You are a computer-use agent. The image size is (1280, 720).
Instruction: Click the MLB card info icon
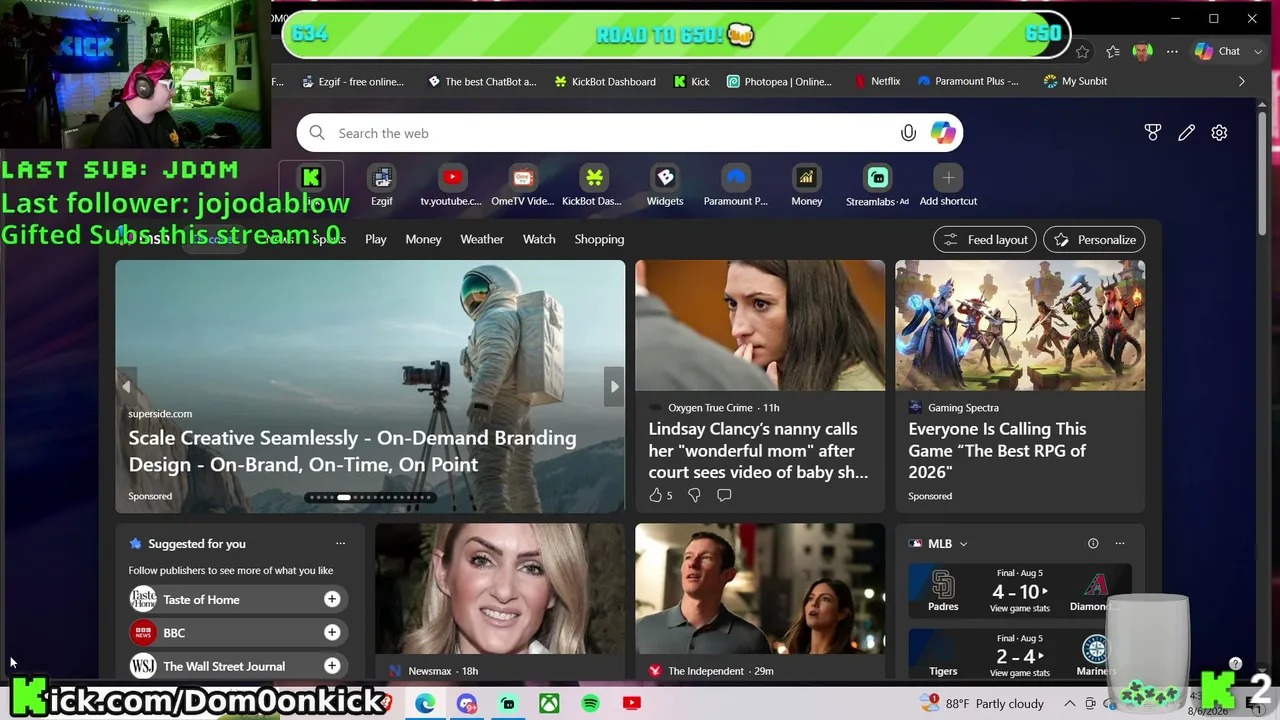click(1093, 543)
